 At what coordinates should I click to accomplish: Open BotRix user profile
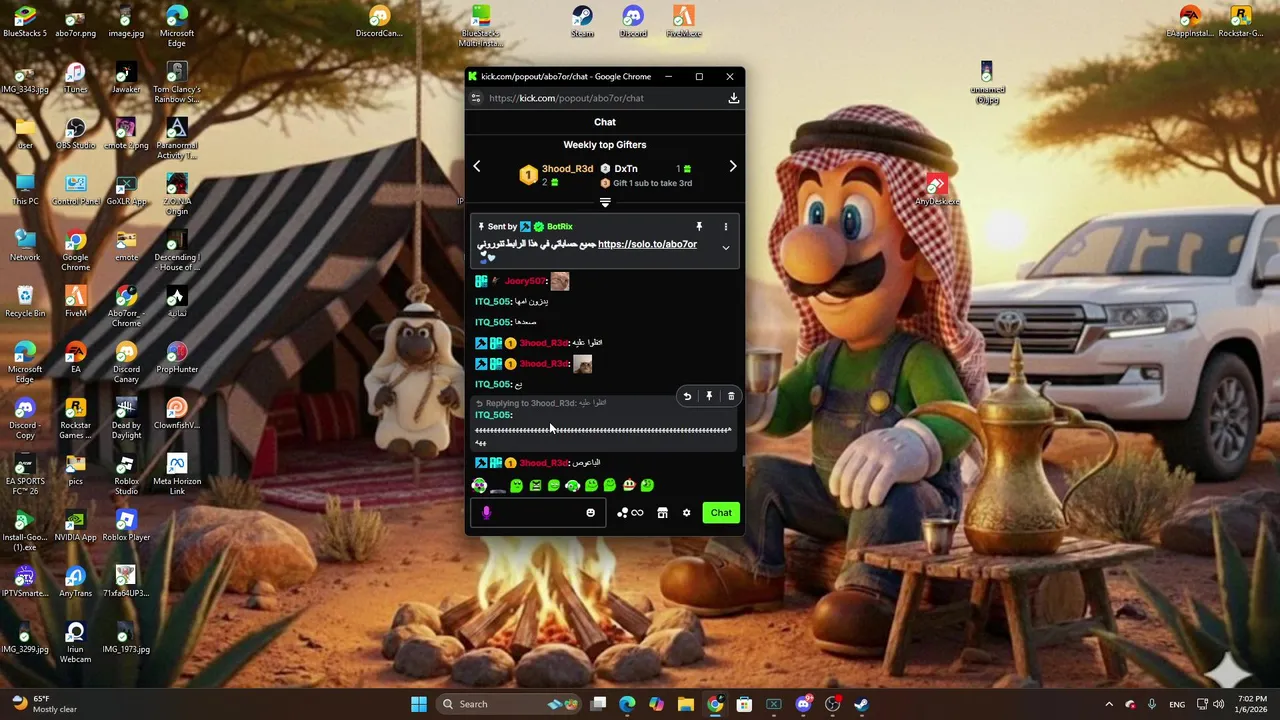[560, 227]
